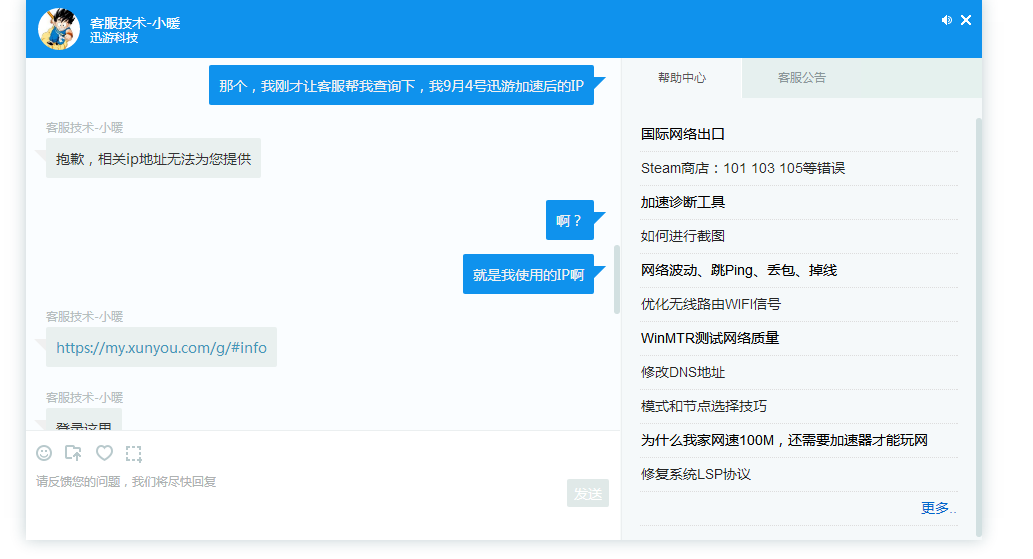Open 国际网络出口 help article
The height and width of the screenshot is (559, 1033).
683,134
